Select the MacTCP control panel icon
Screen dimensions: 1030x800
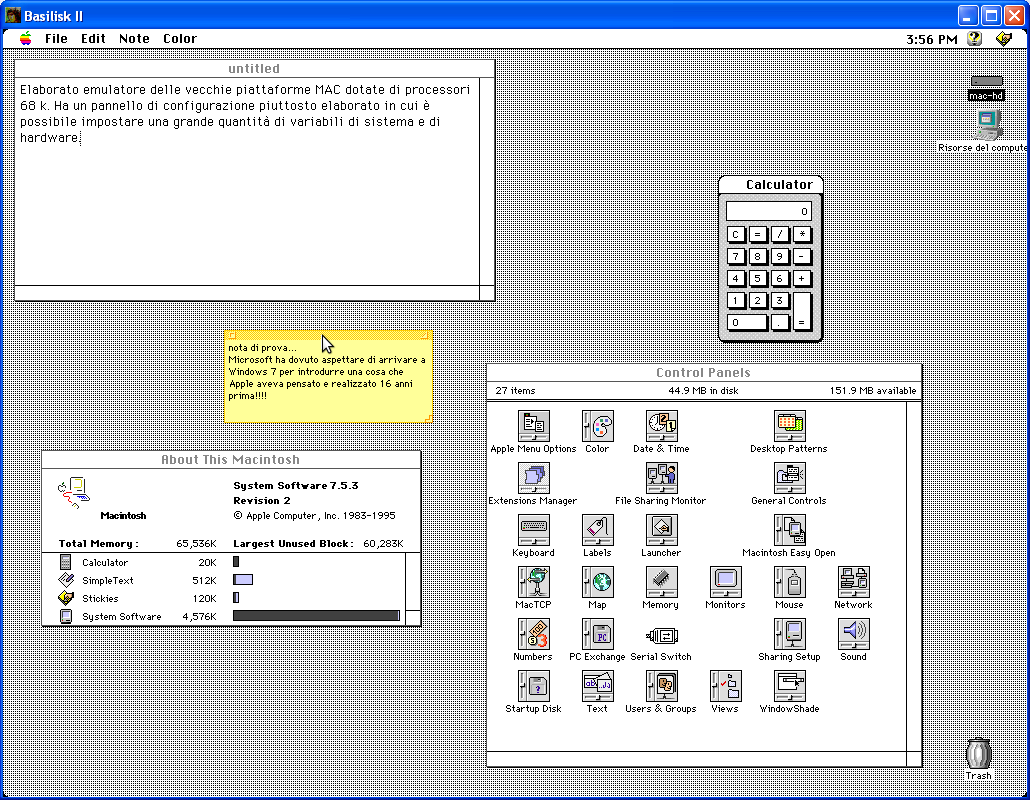point(533,581)
